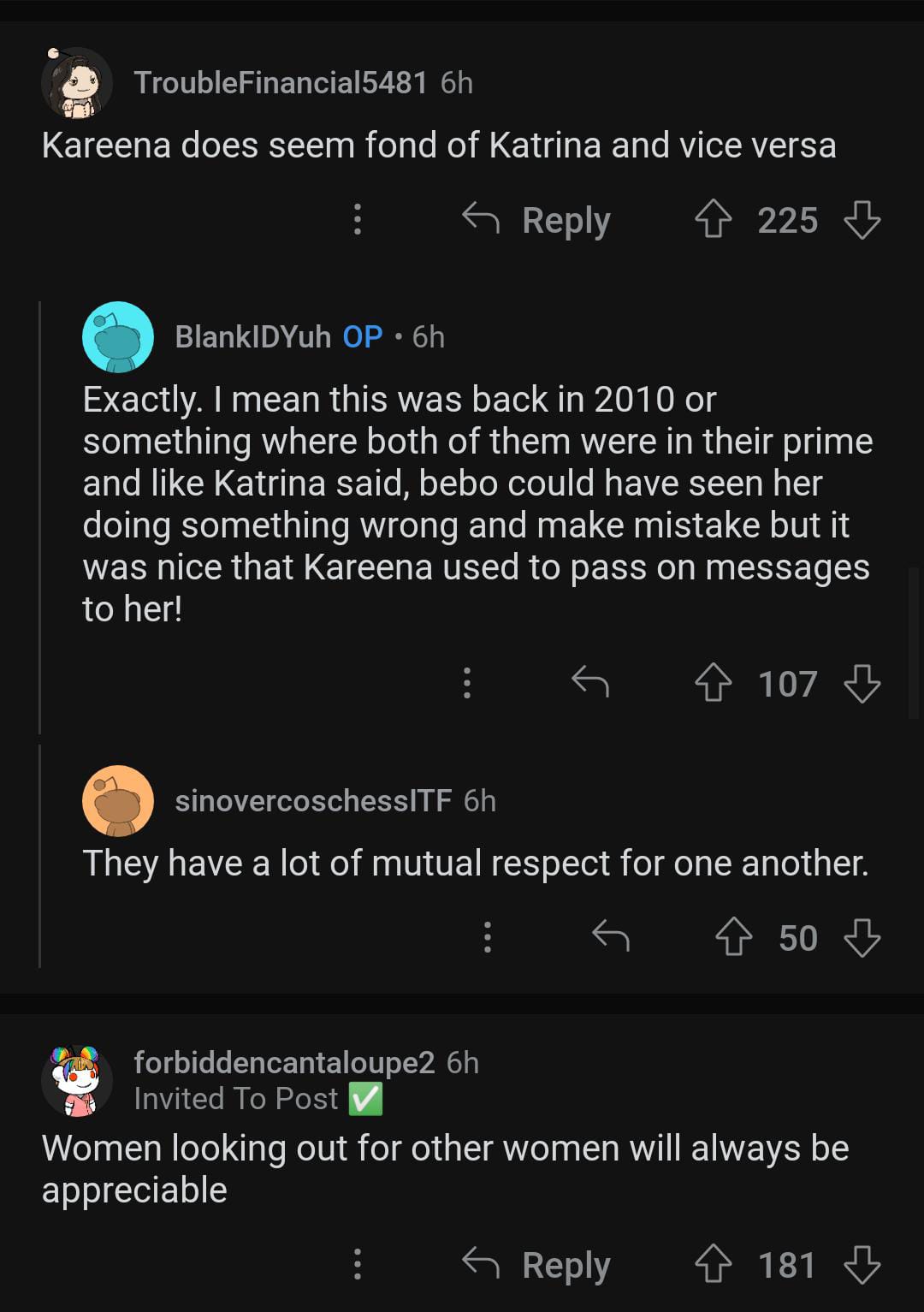This screenshot has width=924, height=1312.
Task: Downvote TroubleFinancial5481's comment about Kareena
Action: (x=862, y=219)
